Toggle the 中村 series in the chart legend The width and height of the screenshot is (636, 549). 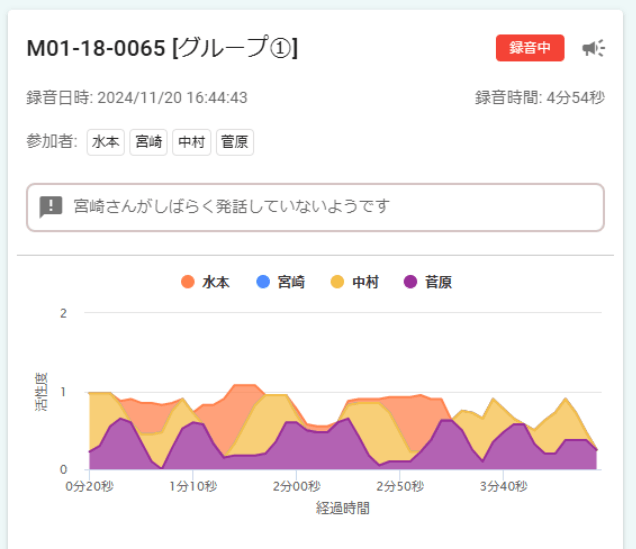pos(354,282)
